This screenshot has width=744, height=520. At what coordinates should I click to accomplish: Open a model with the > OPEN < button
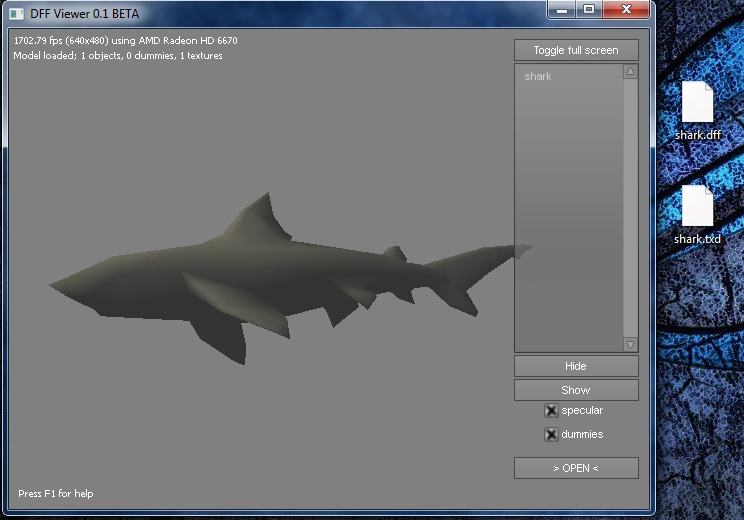click(576, 468)
